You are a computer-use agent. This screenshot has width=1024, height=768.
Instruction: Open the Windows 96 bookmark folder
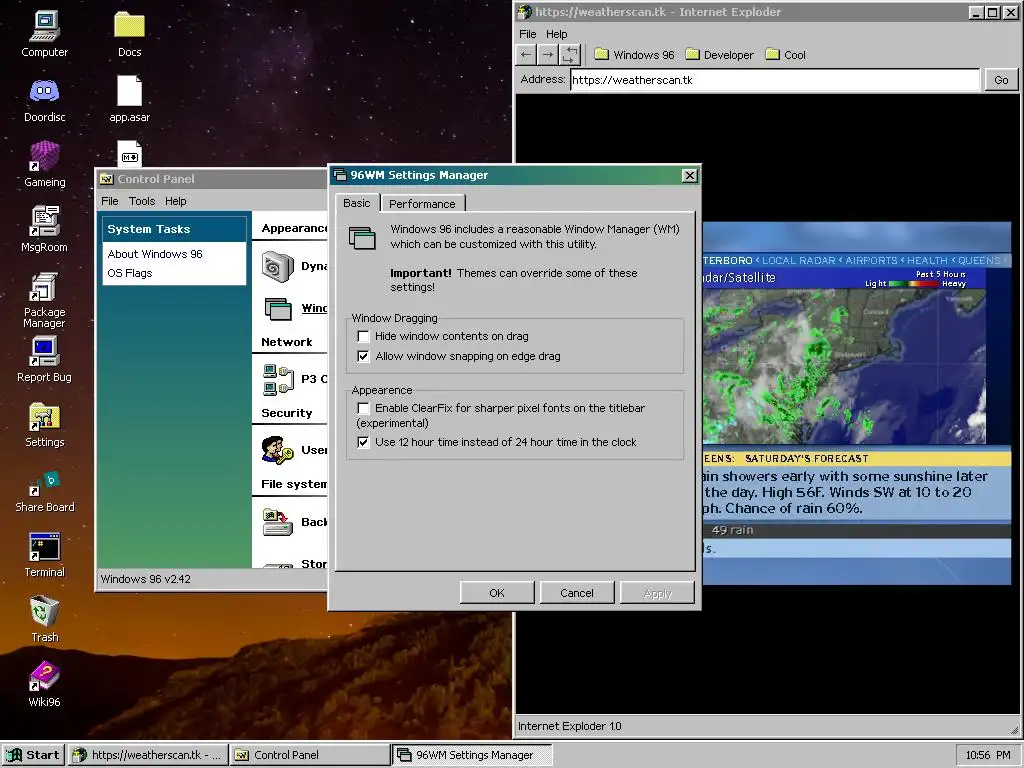(x=634, y=55)
